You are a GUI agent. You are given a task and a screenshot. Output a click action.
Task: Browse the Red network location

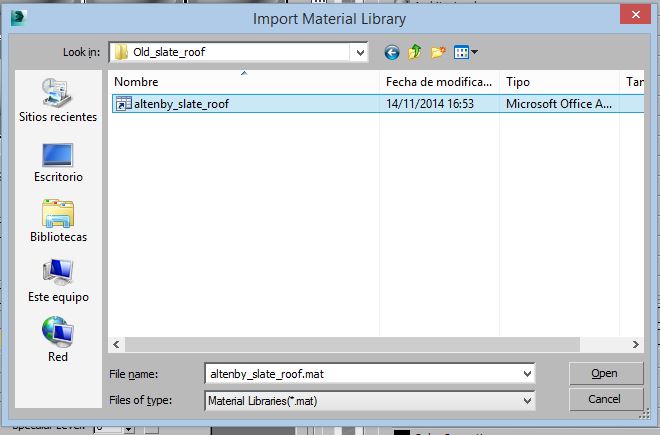[58, 340]
